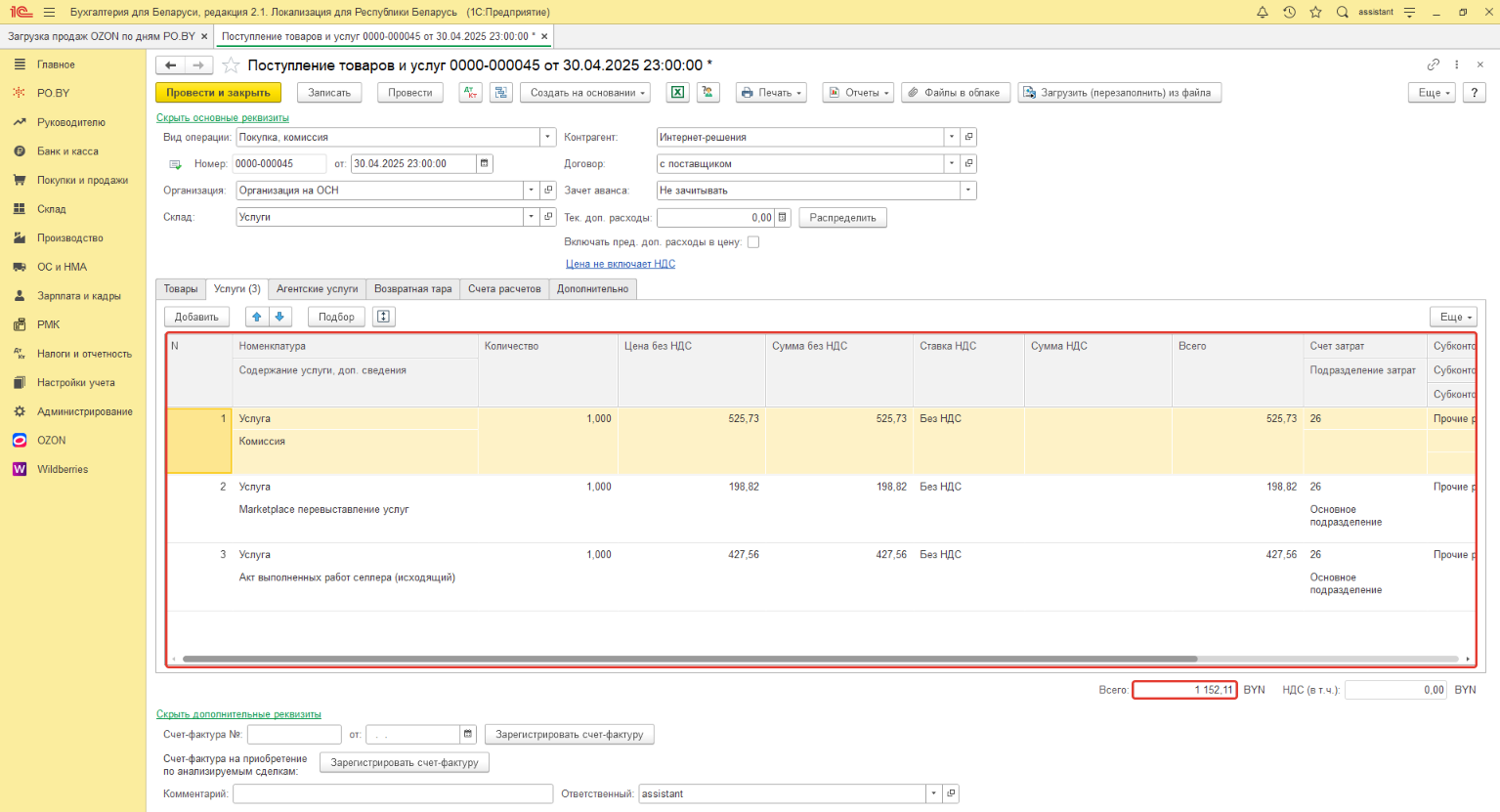
Task: Open Банк и касса section
Action: (67, 151)
